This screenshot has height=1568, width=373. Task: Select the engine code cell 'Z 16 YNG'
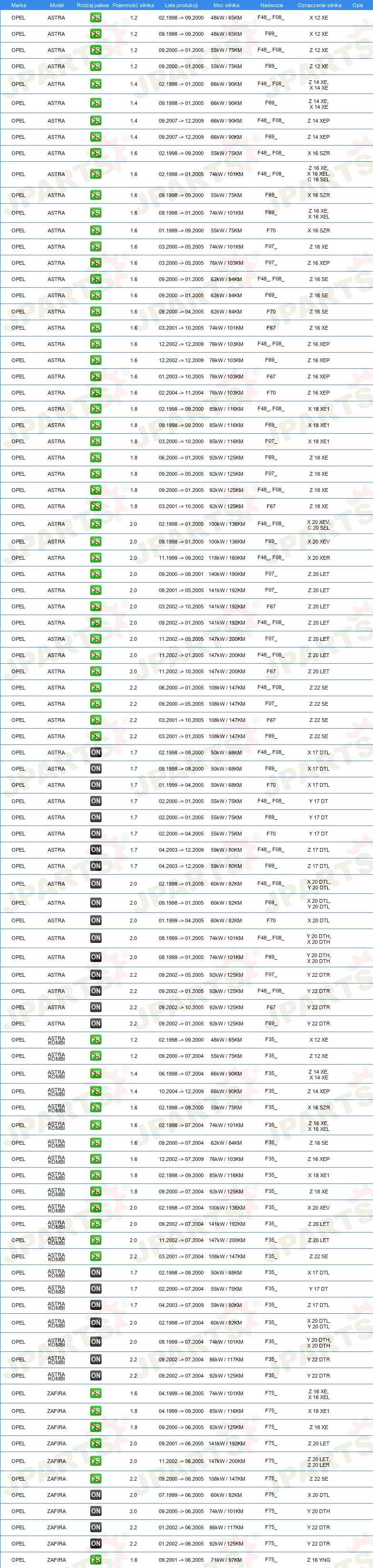[318, 1559]
